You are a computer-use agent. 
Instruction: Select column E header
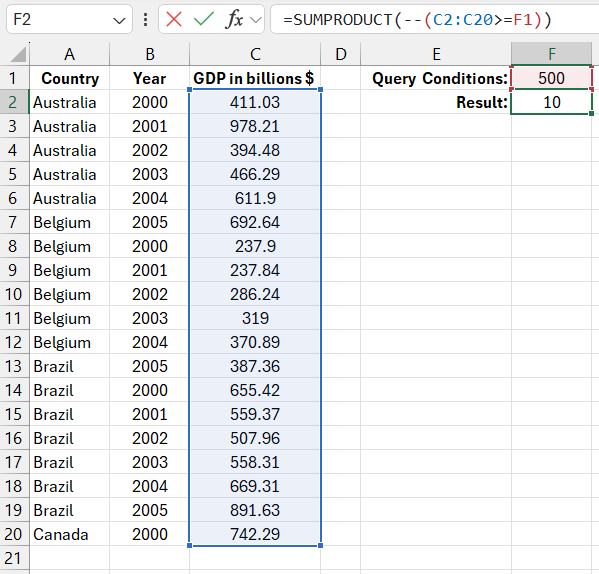tap(436, 54)
